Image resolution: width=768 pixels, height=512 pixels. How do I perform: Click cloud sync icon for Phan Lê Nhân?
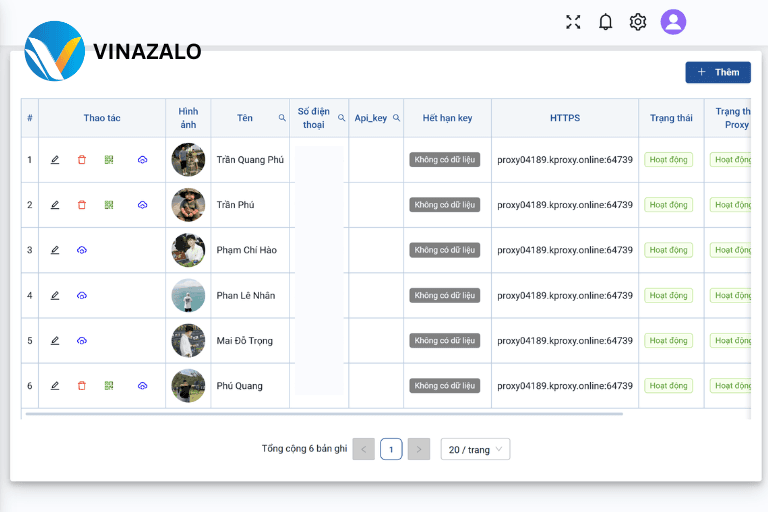[x=82, y=295]
